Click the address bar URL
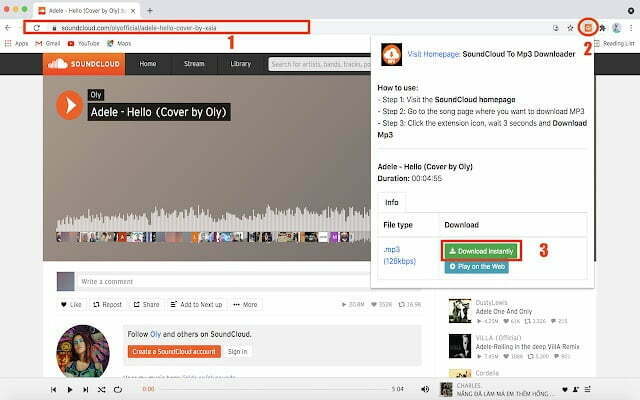 coord(139,28)
